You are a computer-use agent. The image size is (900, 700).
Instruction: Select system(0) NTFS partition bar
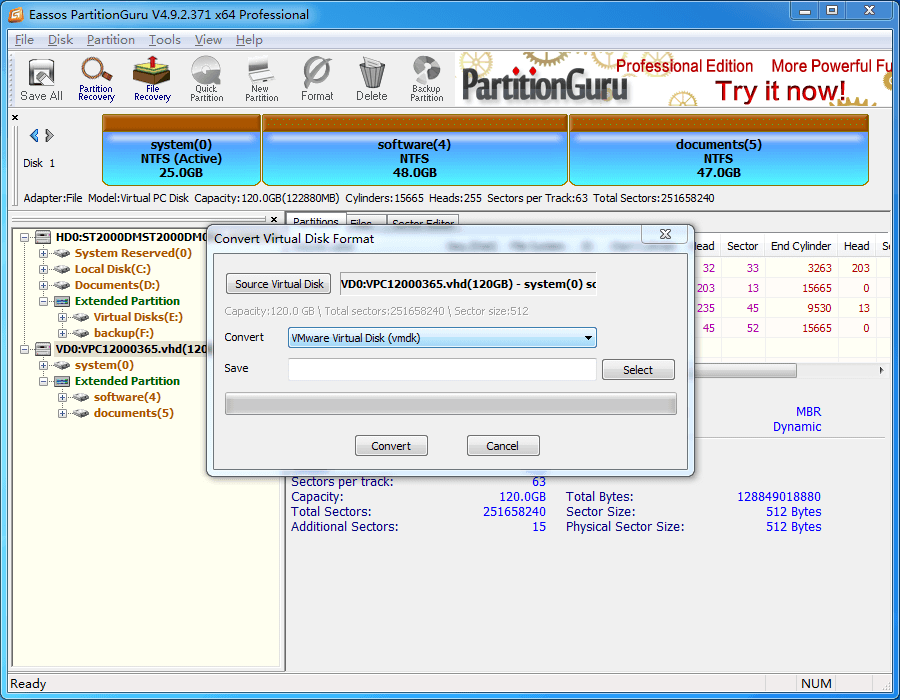point(181,150)
